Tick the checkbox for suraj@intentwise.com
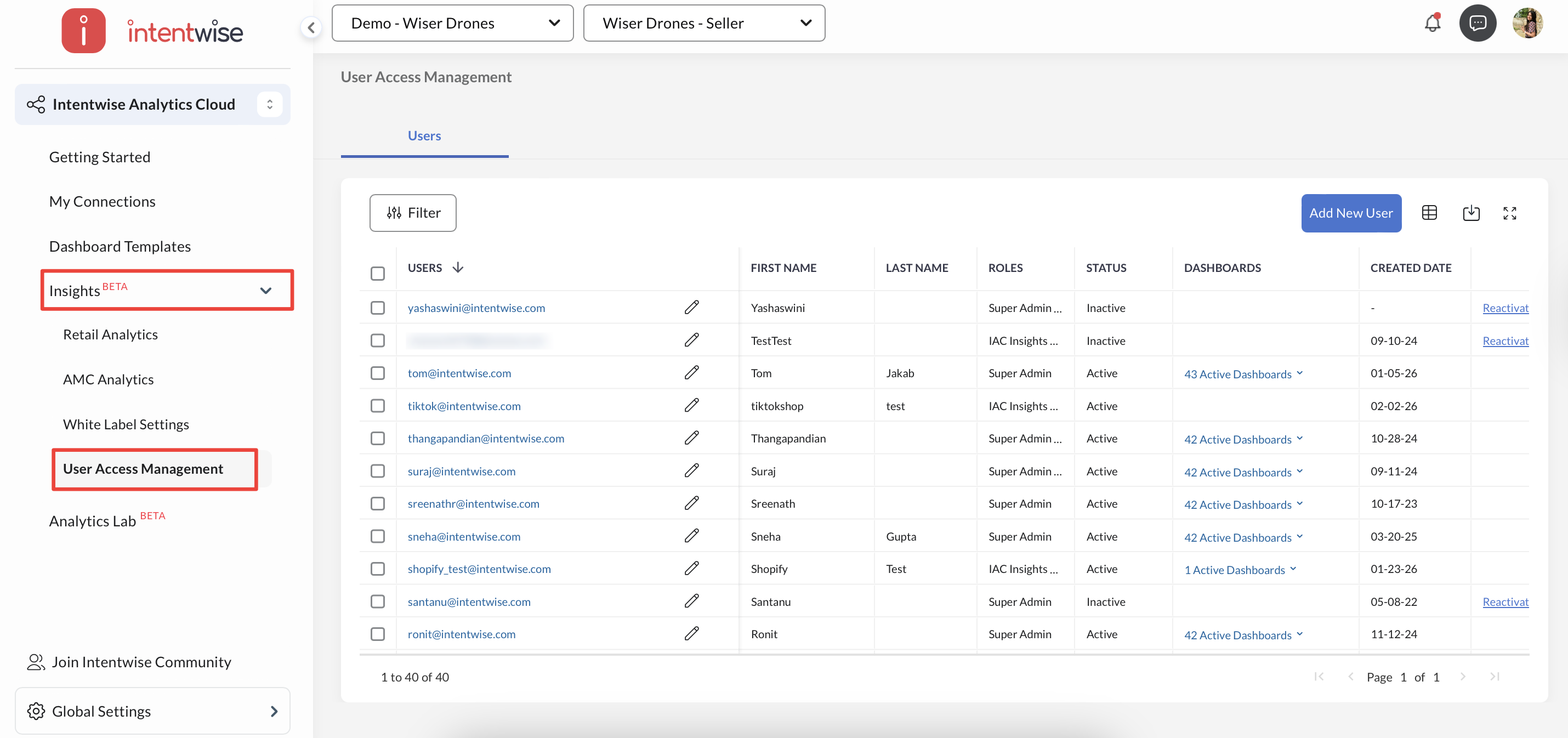1568x738 pixels. click(377, 470)
